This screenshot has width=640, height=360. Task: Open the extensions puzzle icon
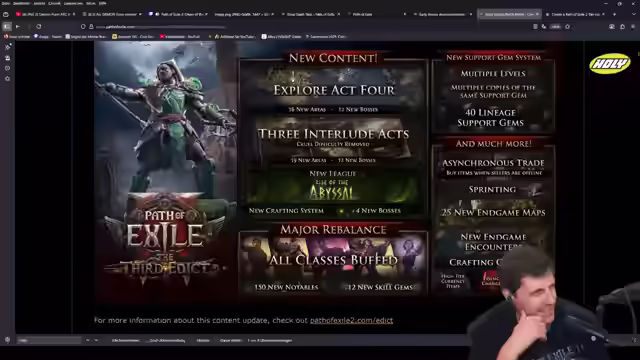pyautogui.click(x=622, y=27)
